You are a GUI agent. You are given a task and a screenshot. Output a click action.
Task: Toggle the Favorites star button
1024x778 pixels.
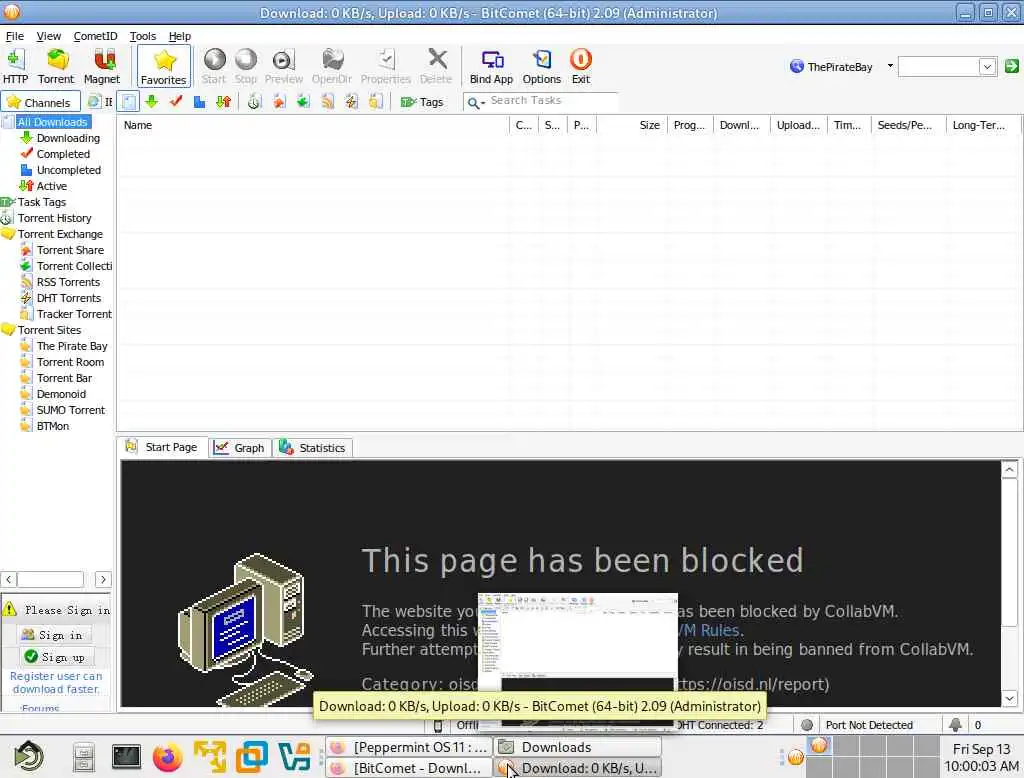(x=164, y=67)
